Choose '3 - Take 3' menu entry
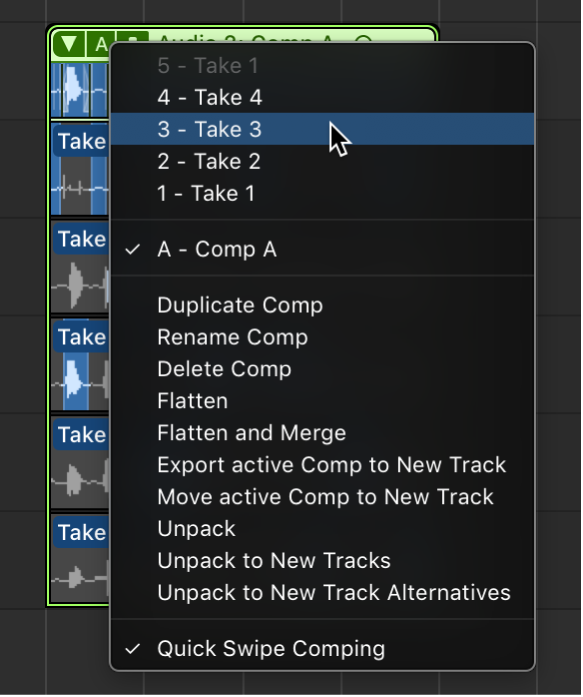Viewport: 583px width, 697px height. (323, 129)
